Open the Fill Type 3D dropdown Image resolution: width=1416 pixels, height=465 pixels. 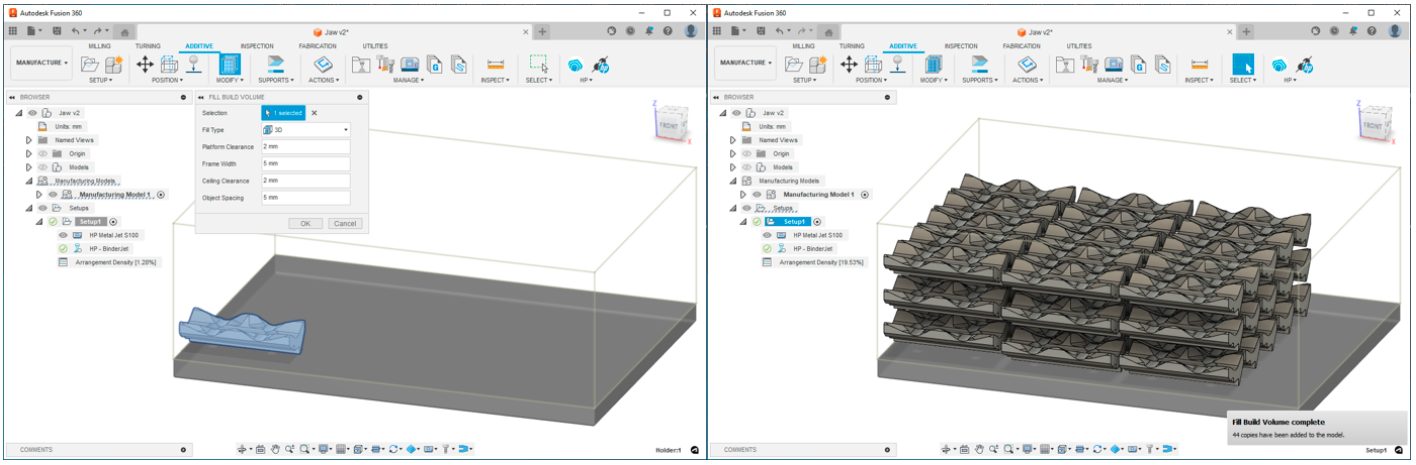click(x=305, y=130)
